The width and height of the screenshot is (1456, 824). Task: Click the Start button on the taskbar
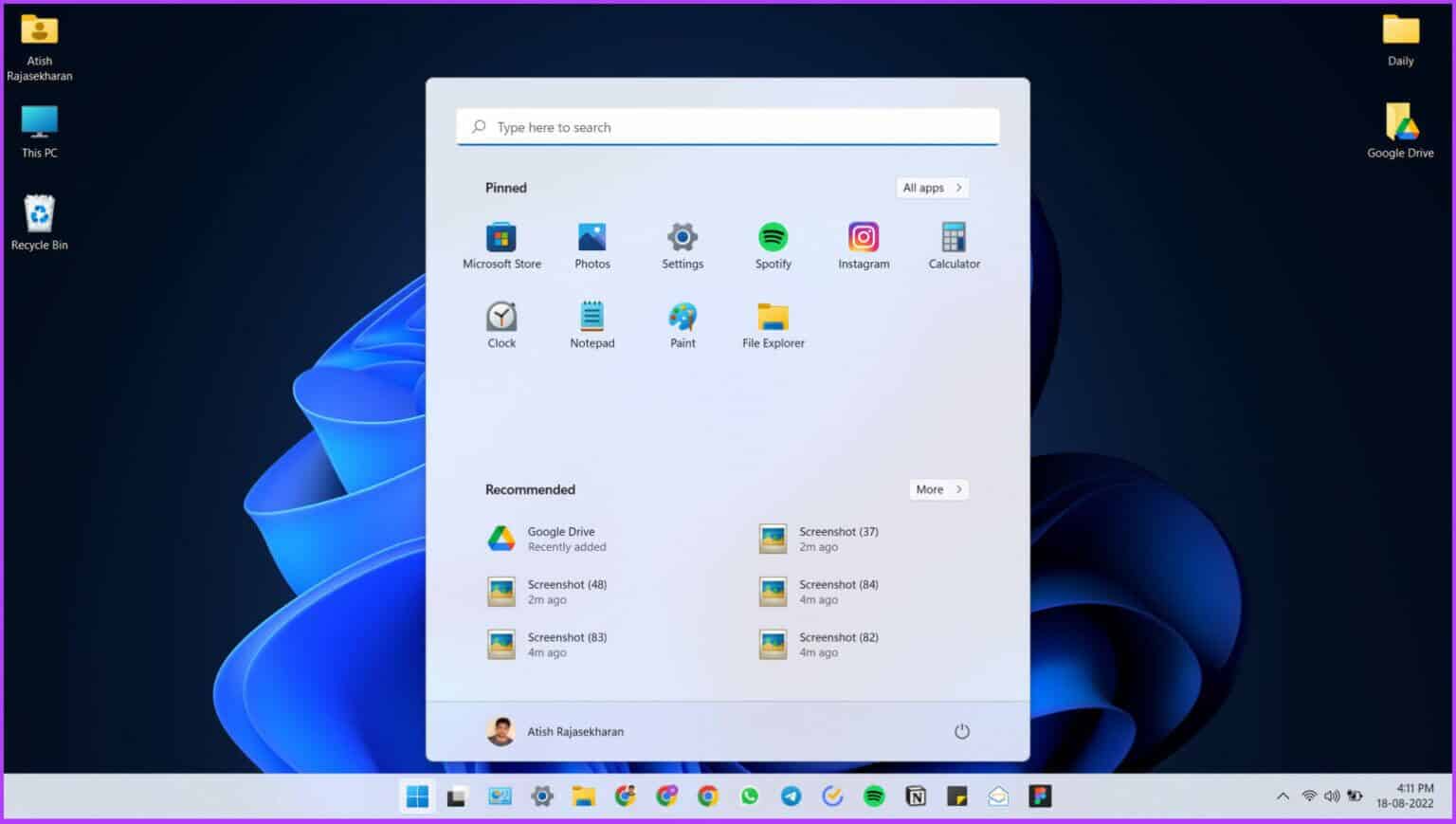(417, 797)
